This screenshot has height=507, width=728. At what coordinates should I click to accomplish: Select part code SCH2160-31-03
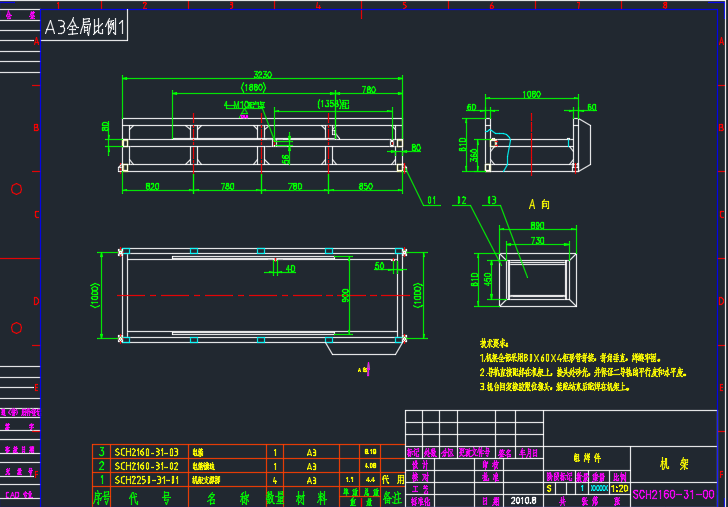tap(146, 452)
